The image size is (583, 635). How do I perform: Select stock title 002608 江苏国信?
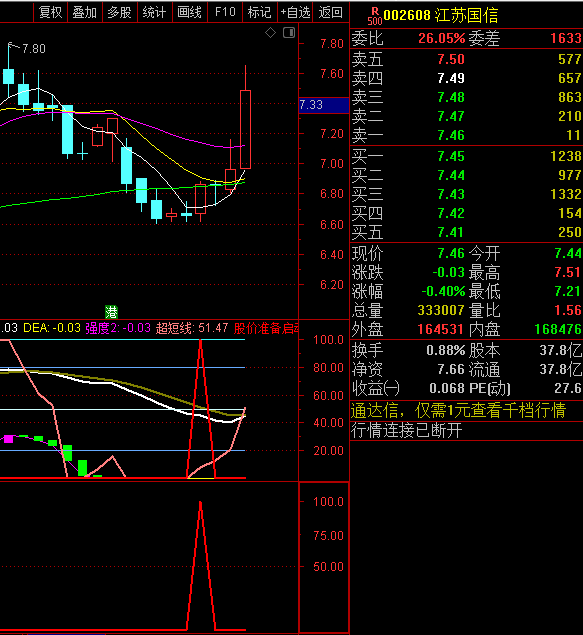pos(440,15)
